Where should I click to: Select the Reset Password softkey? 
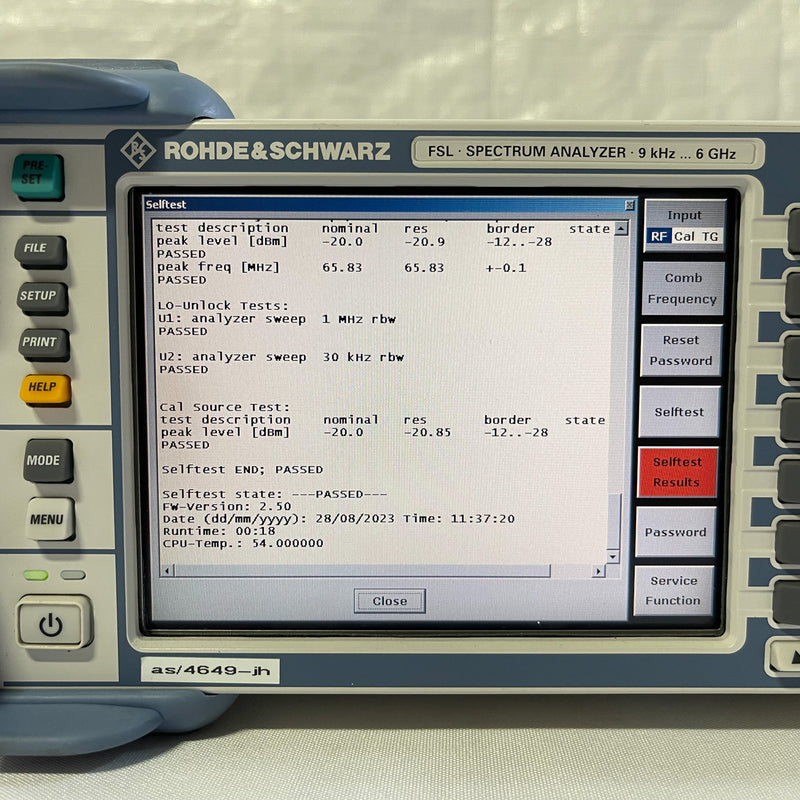tap(681, 350)
